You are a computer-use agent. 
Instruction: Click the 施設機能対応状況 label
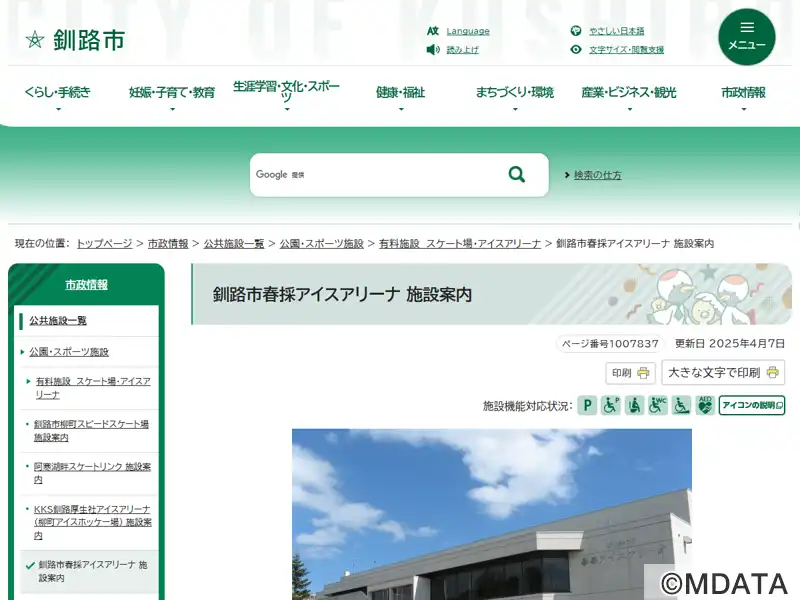[x=528, y=406]
